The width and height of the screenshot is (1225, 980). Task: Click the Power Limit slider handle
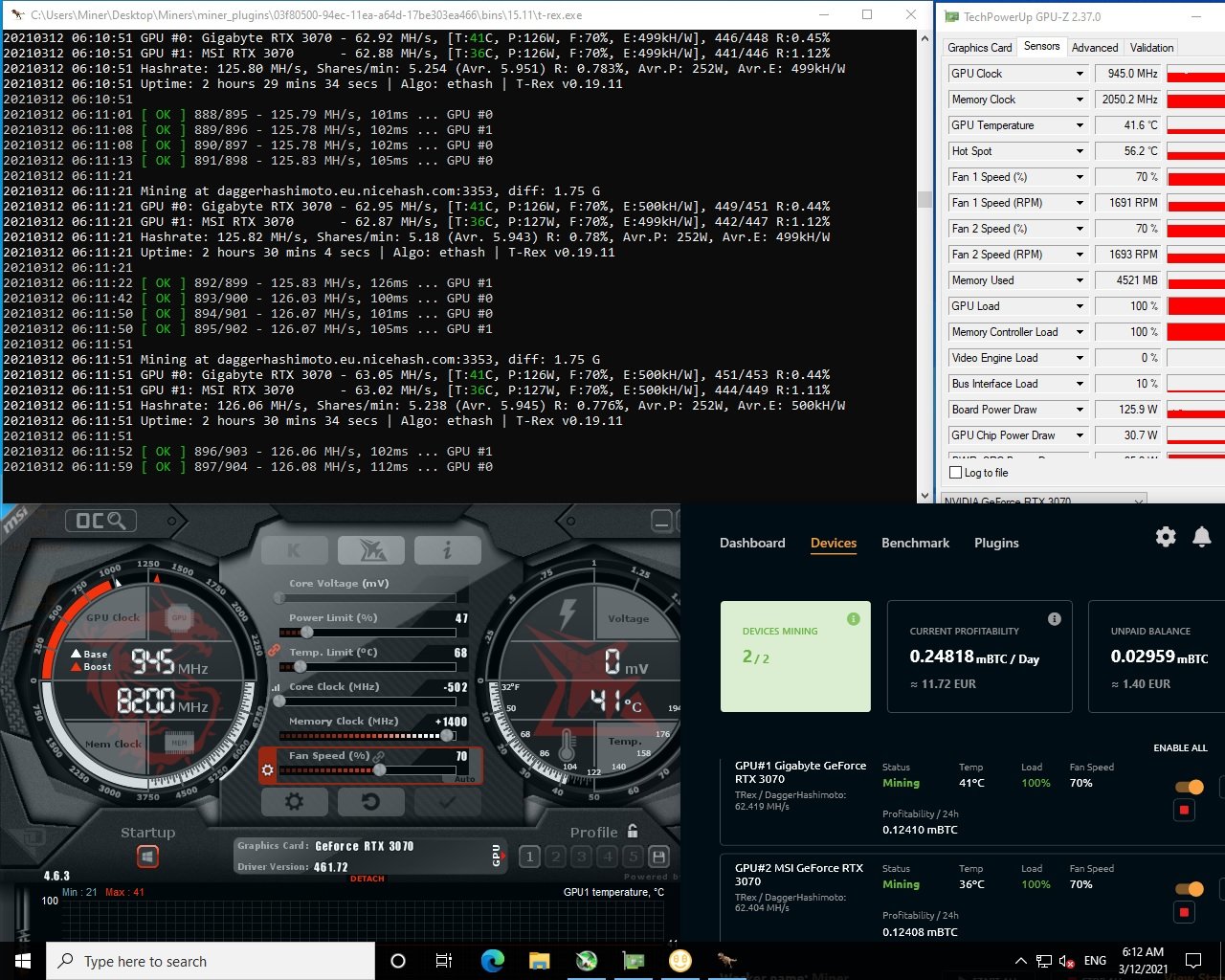[x=306, y=633]
